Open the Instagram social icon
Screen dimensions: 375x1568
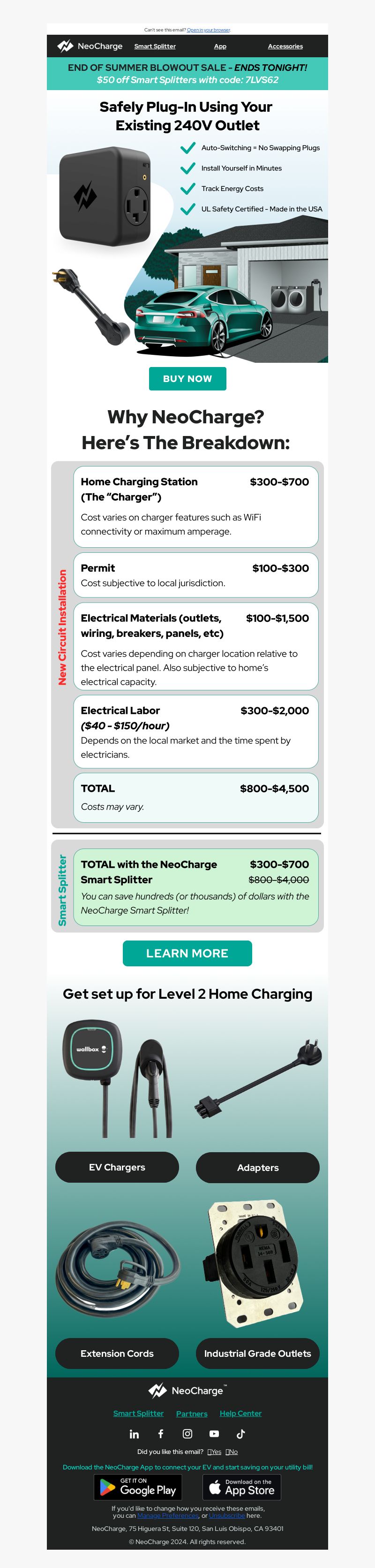tap(188, 1434)
